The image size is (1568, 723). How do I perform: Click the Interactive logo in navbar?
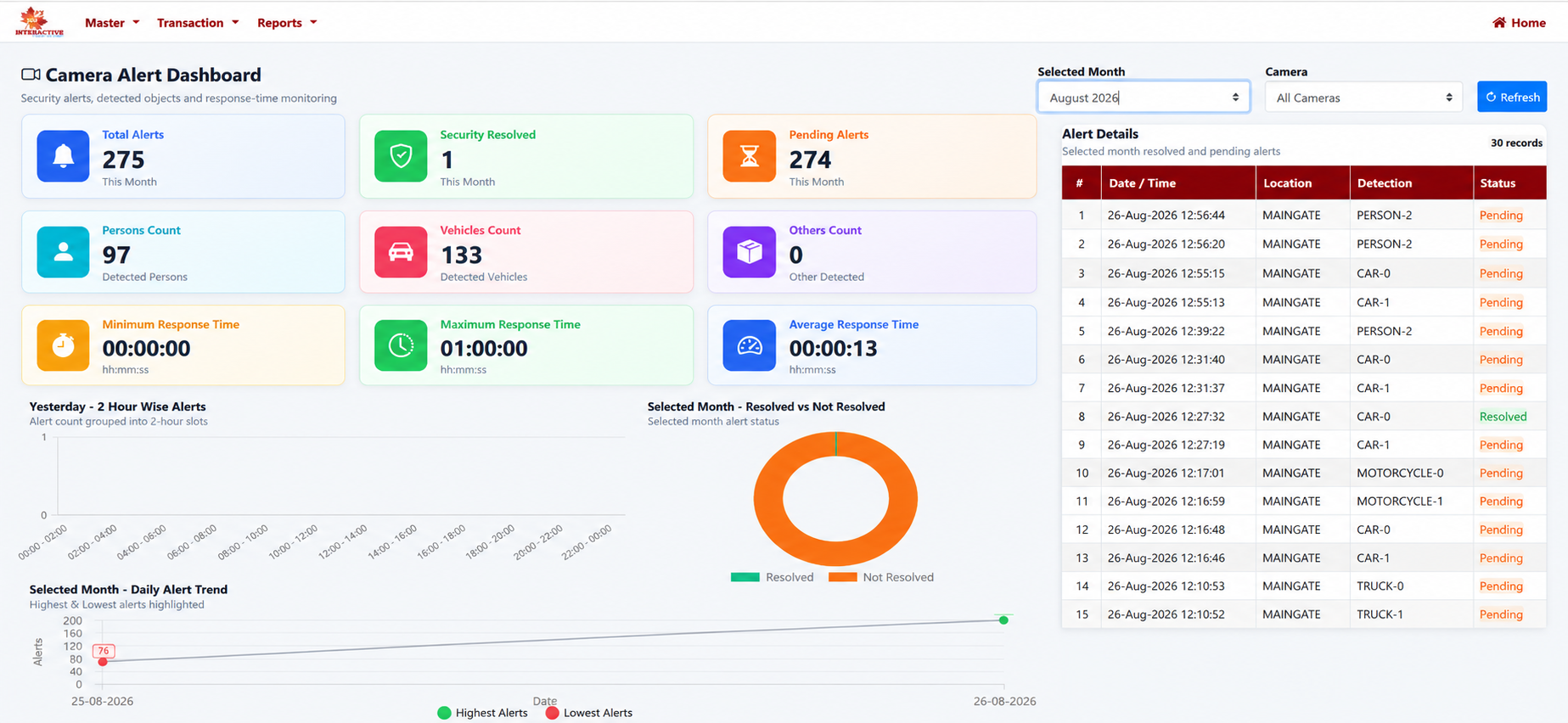pos(39,22)
